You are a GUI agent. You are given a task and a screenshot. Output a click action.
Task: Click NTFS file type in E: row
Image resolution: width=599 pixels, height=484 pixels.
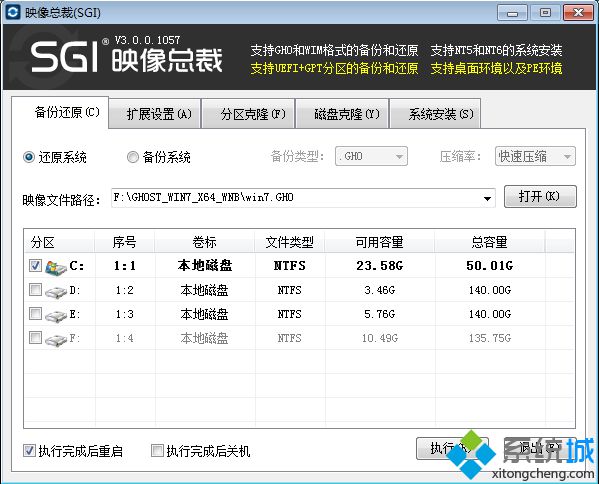click(x=289, y=314)
